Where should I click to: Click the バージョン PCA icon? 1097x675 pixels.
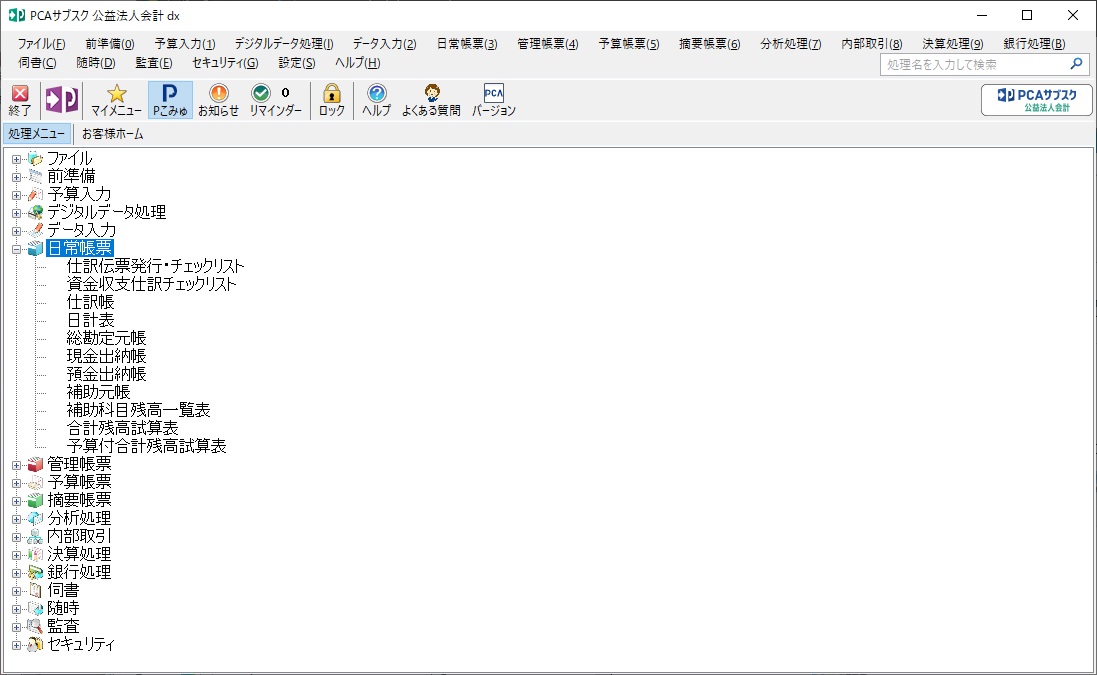(493, 100)
